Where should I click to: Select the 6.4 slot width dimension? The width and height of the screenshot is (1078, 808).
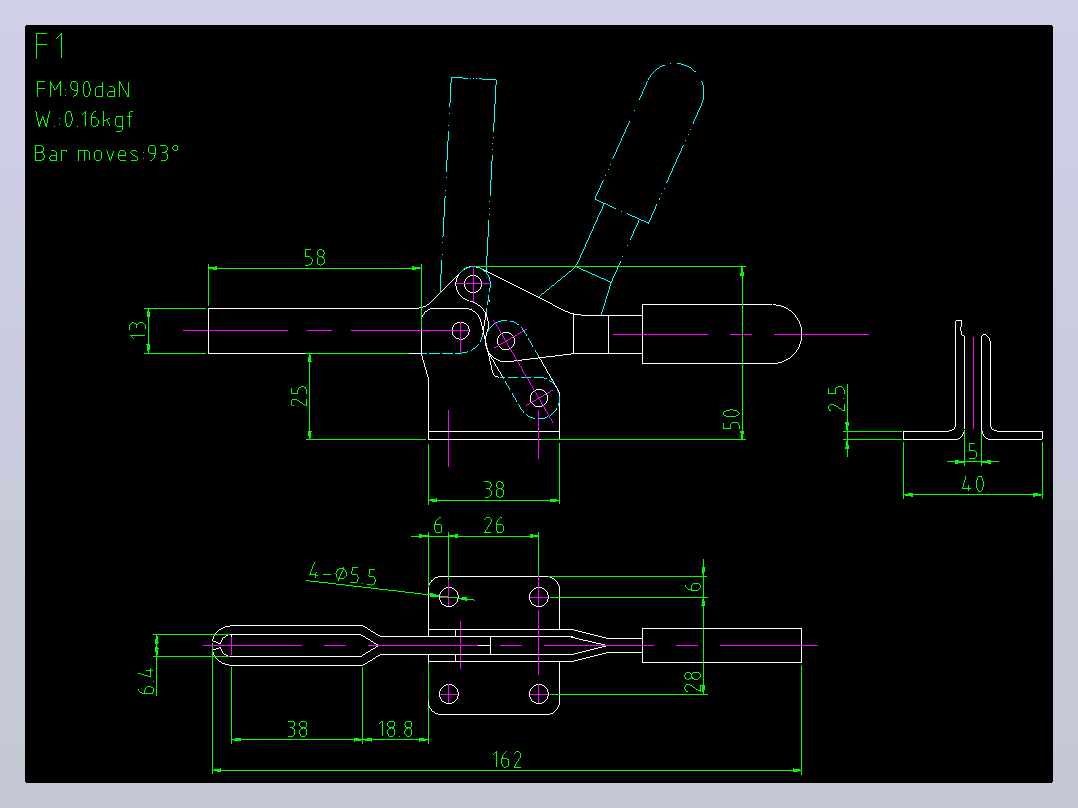click(x=146, y=681)
